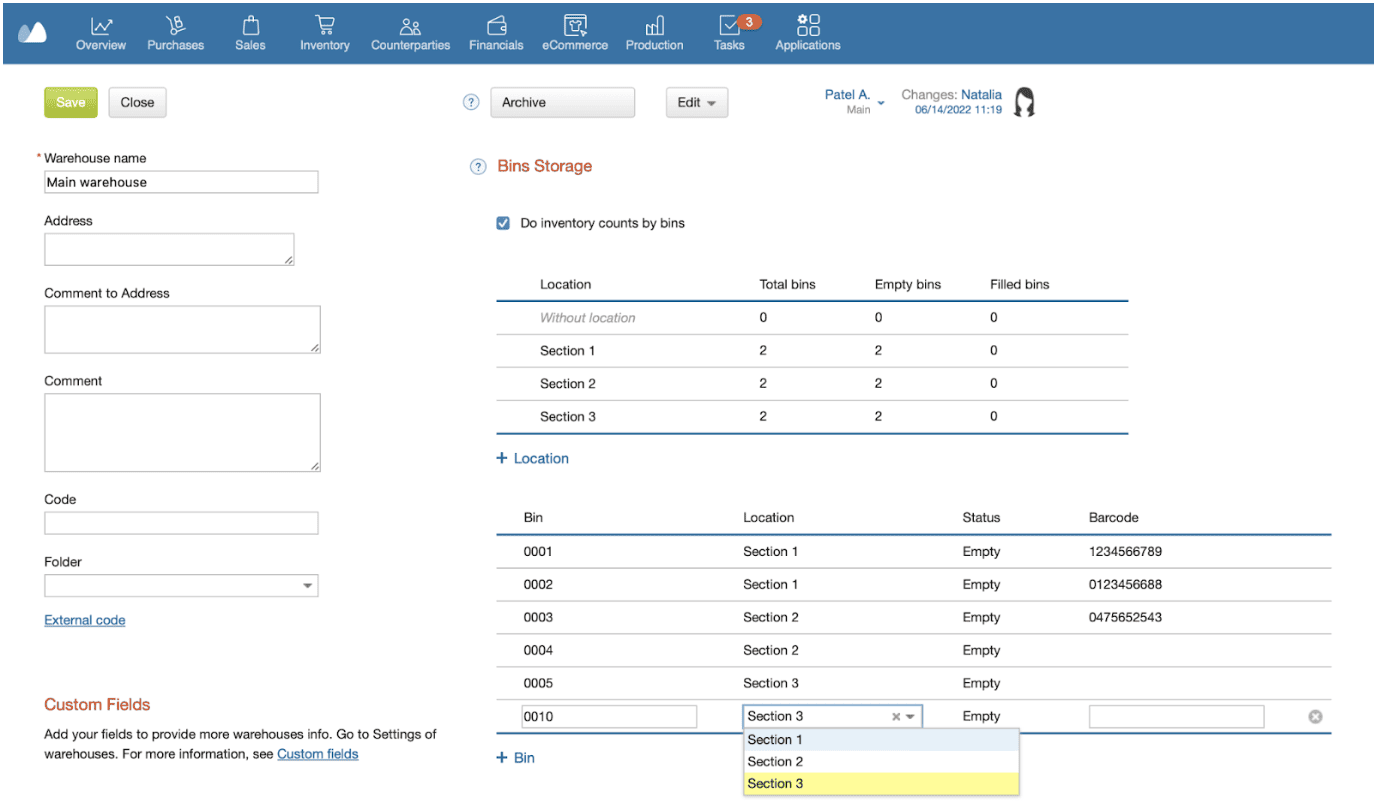The width and height of the screenshot is (1374, 808).
Task: Click help icon beside Archive button
Action: (471, 102)
